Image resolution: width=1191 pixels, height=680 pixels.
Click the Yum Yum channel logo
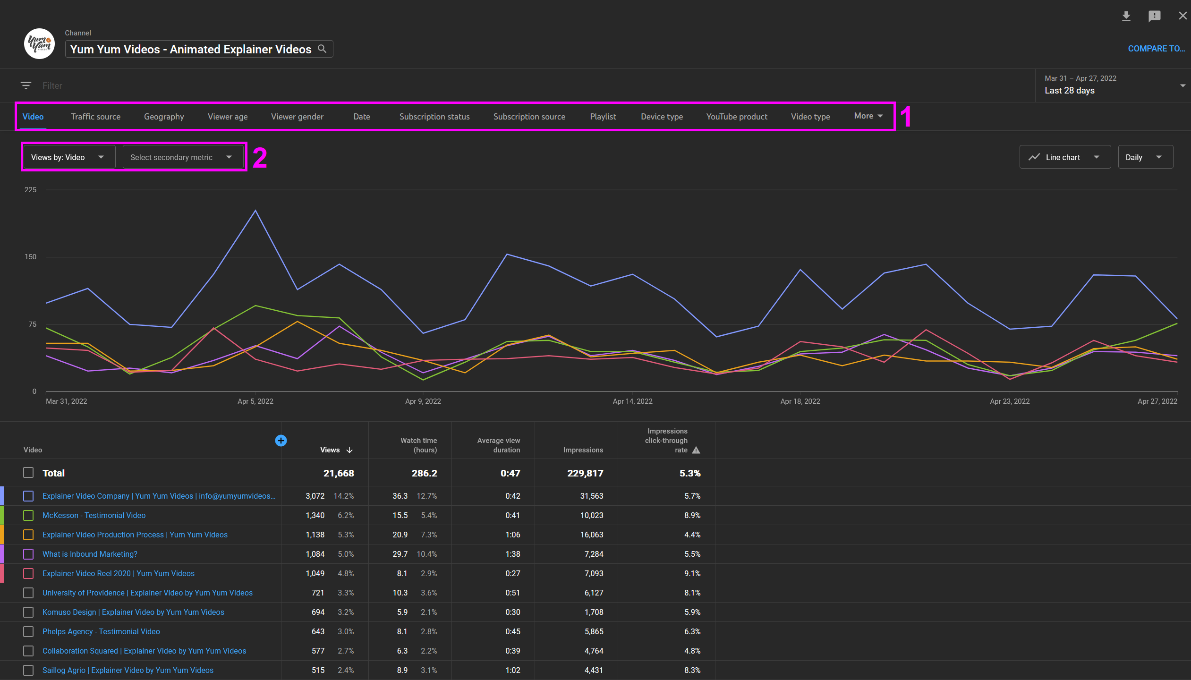coord(39,44)
